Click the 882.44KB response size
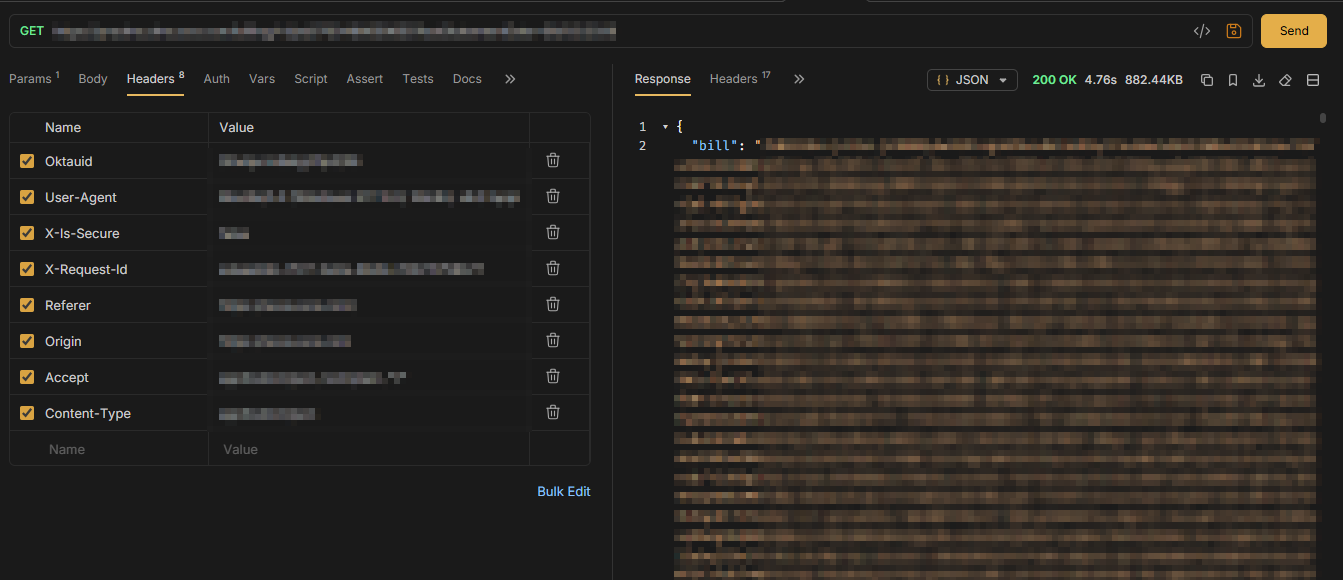 pyautogui.click(x=1154, y=80)
